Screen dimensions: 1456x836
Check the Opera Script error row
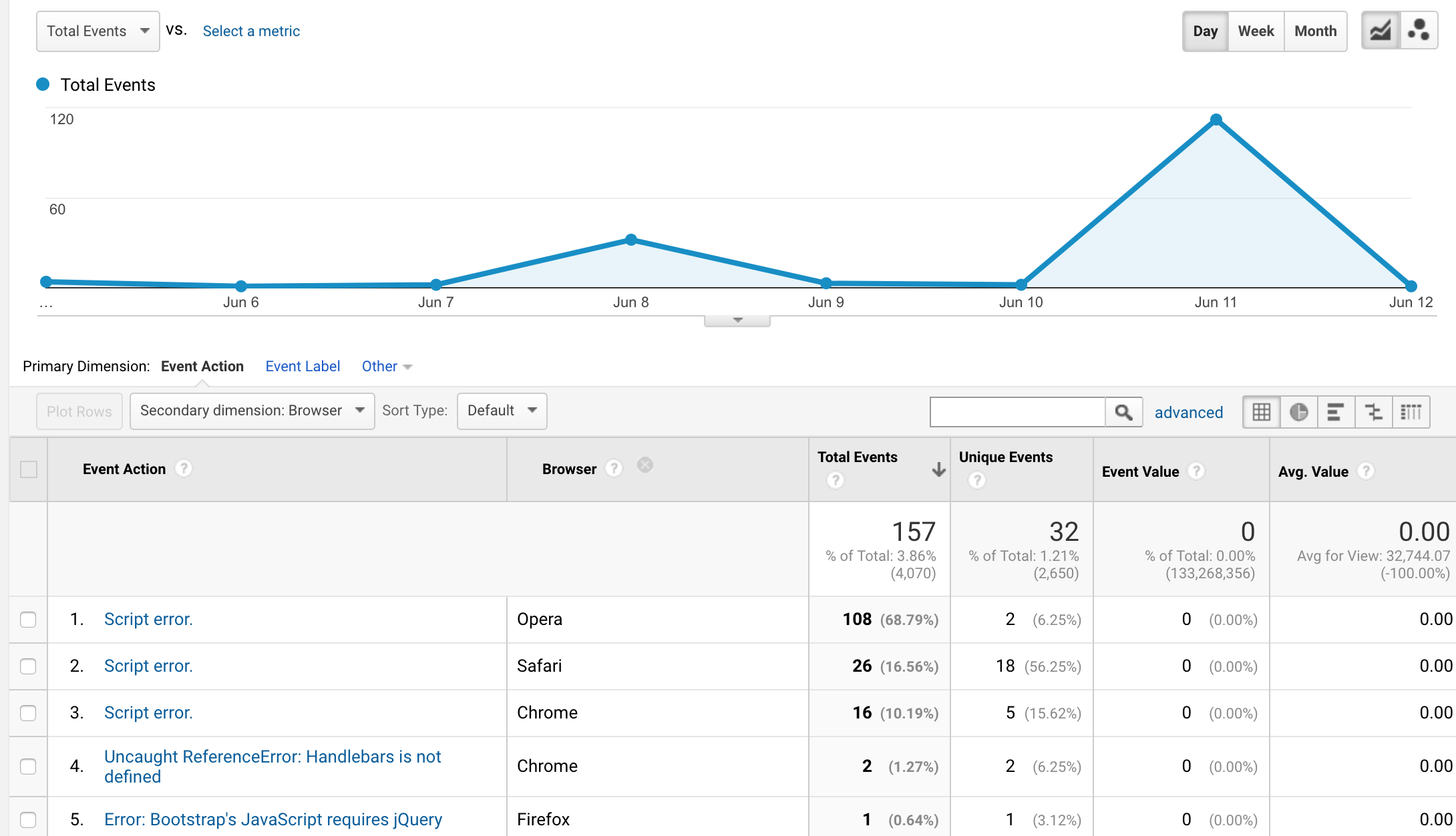click(x=28, y=620)
